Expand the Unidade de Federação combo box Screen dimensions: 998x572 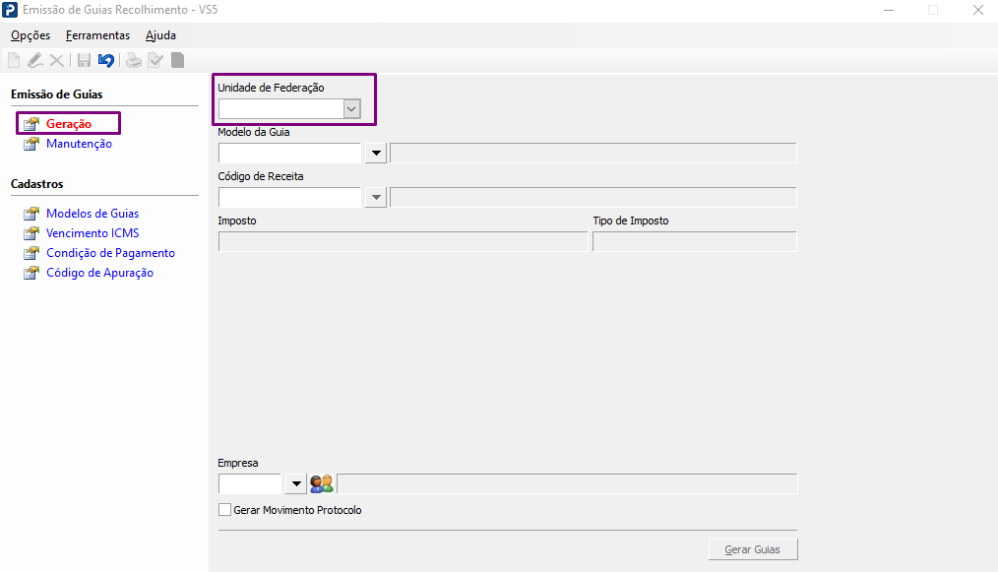pyautogui.click(x=351, y=109)
